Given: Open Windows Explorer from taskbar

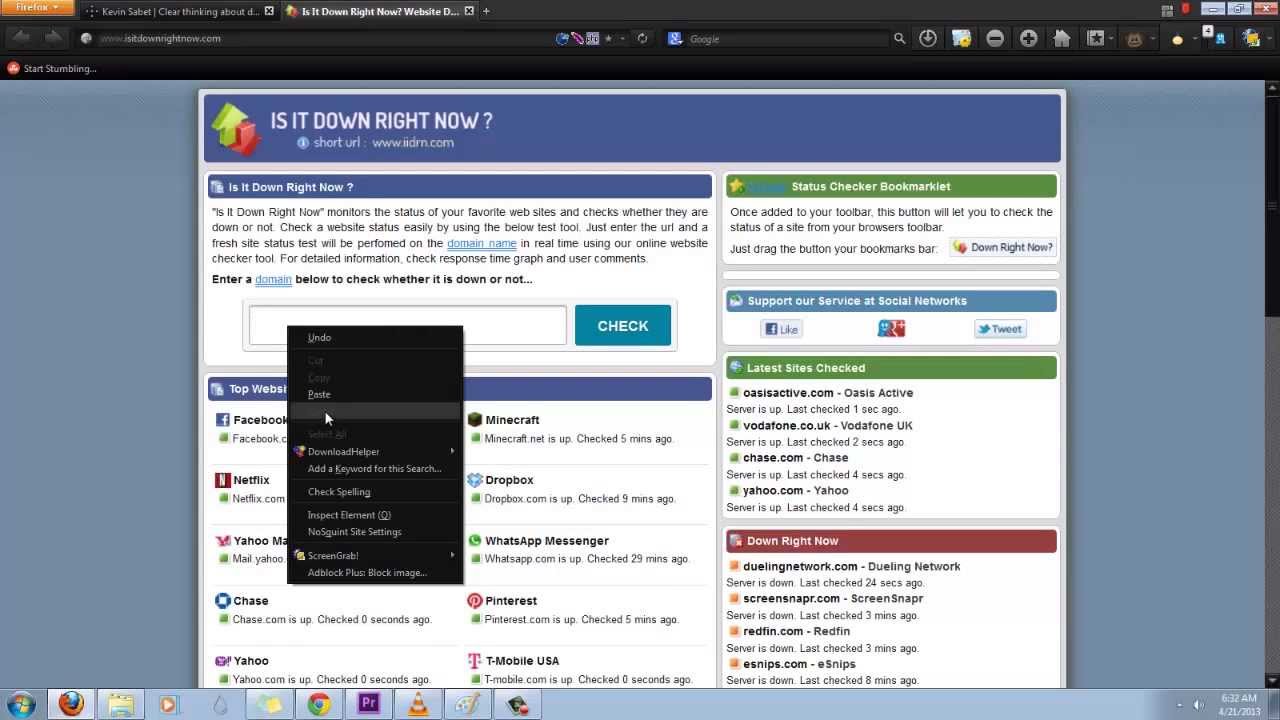Looking at the screenshot, I should pos(120,704).
